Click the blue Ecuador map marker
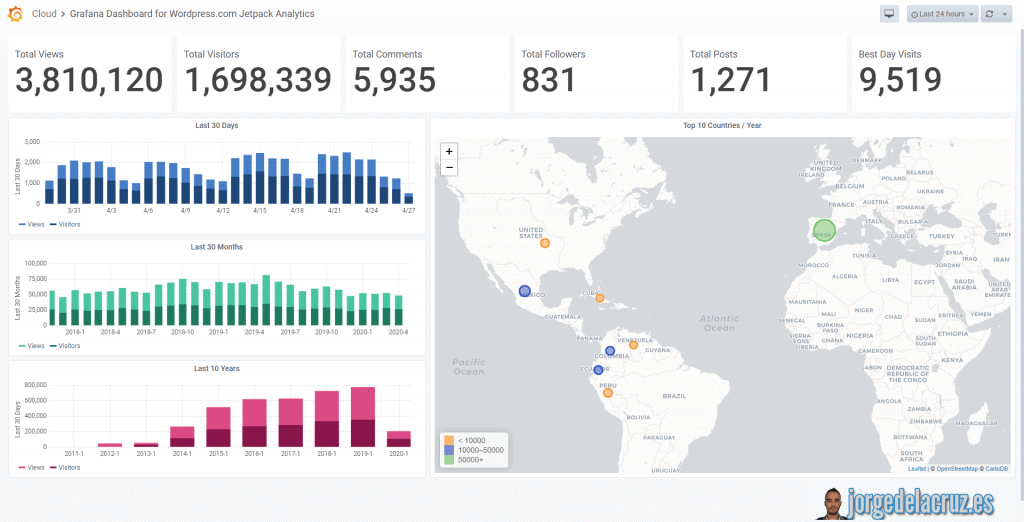This screenshot has width=1024, height=522. (x=598, y=370)
